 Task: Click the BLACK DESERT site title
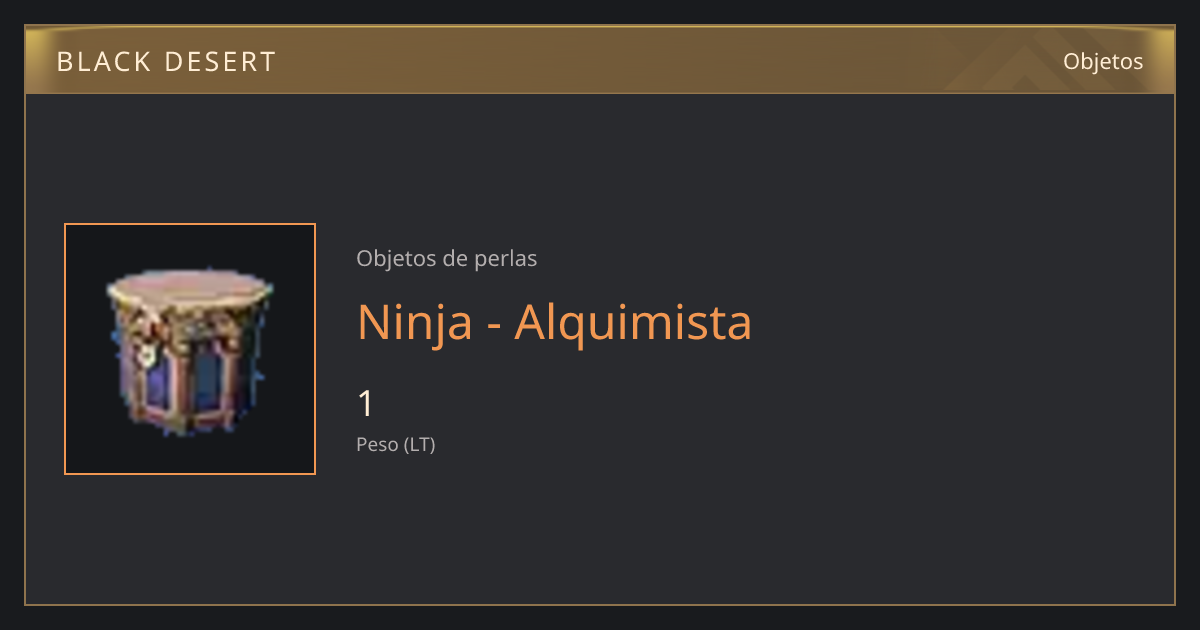(166, 62)
